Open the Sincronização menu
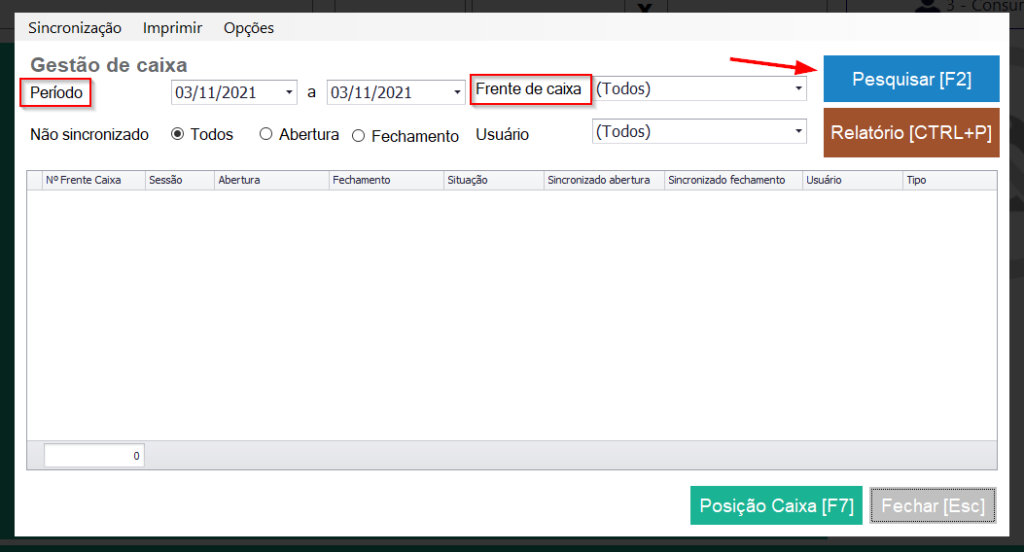 click(x=74, y=28)
